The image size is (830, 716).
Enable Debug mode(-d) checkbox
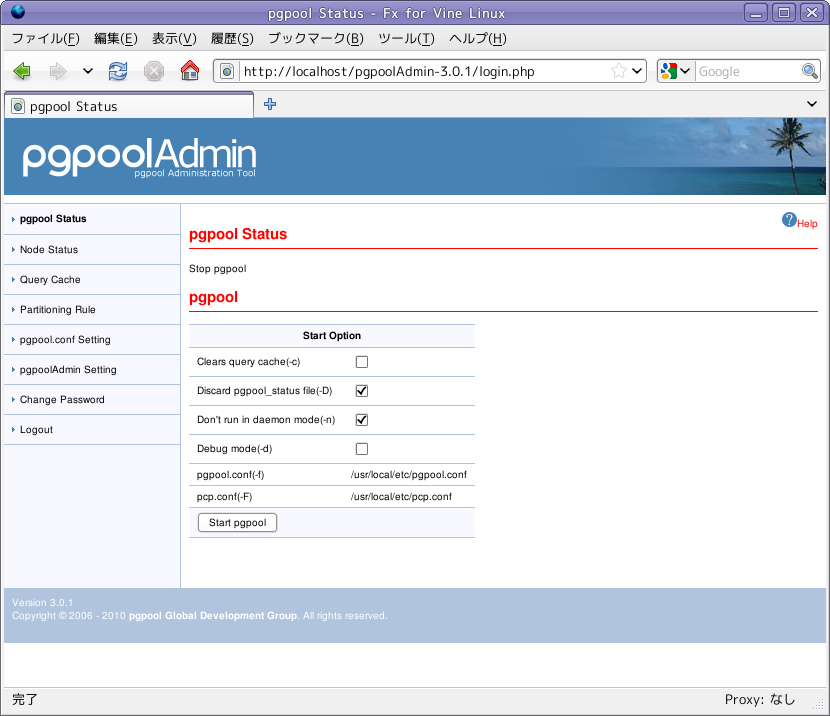[362, 449]
